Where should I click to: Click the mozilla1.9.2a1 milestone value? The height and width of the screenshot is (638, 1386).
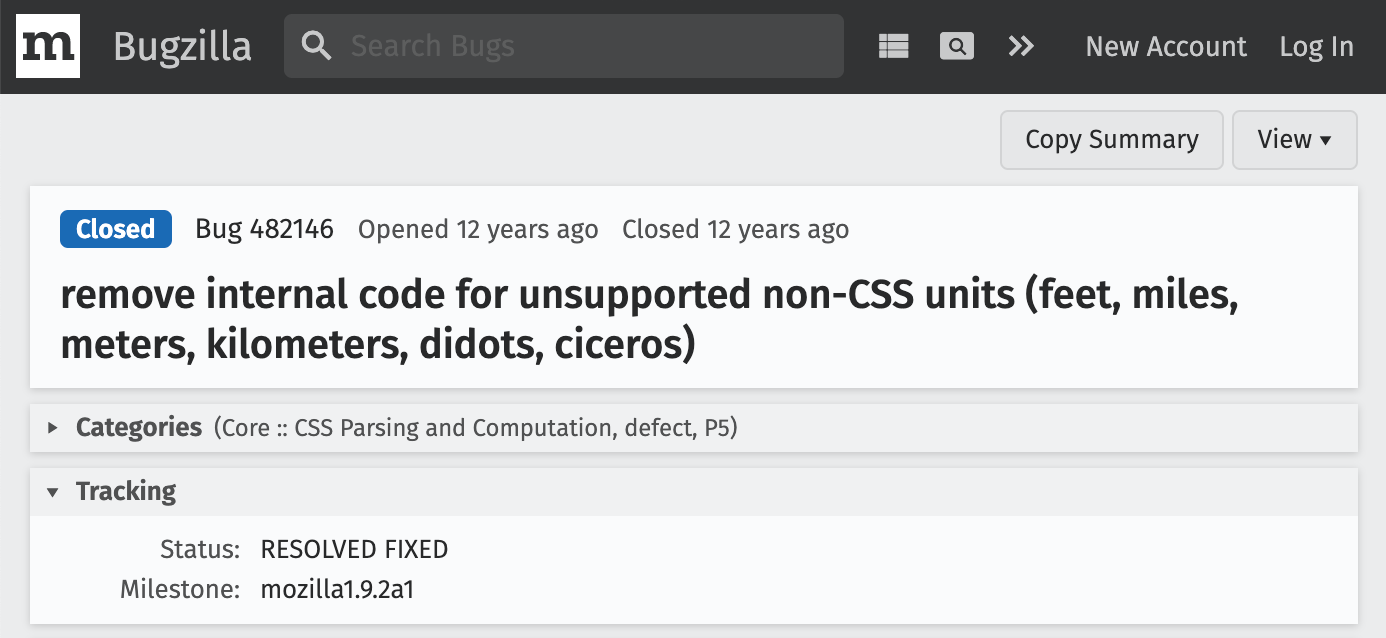337,589
